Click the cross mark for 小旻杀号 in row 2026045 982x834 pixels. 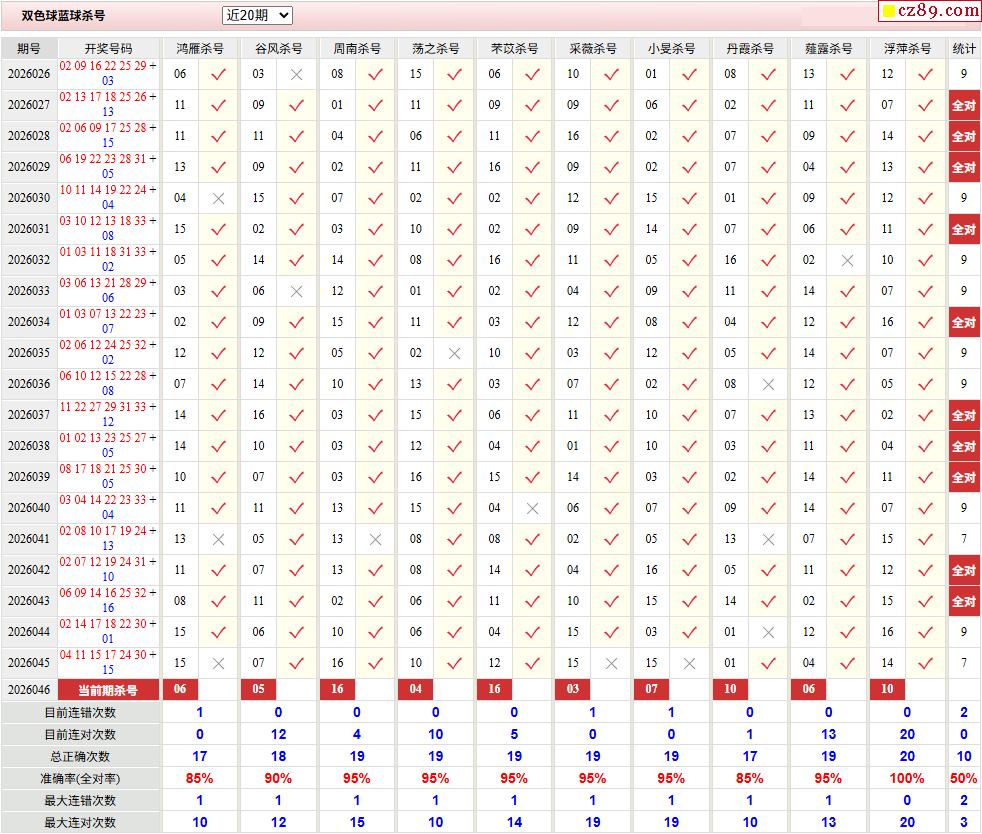click(689, 663)
